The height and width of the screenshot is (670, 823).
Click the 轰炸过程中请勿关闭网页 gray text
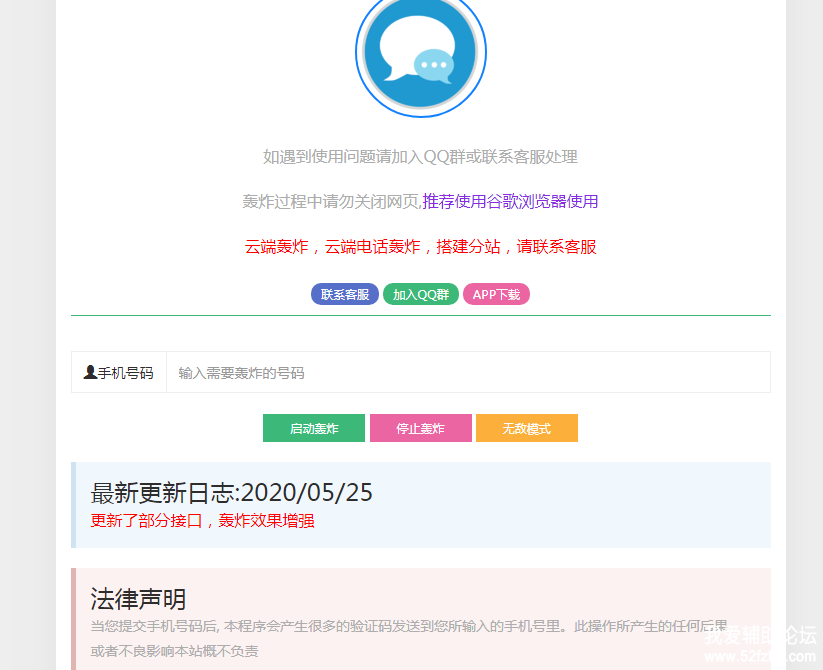pos(331,201)
